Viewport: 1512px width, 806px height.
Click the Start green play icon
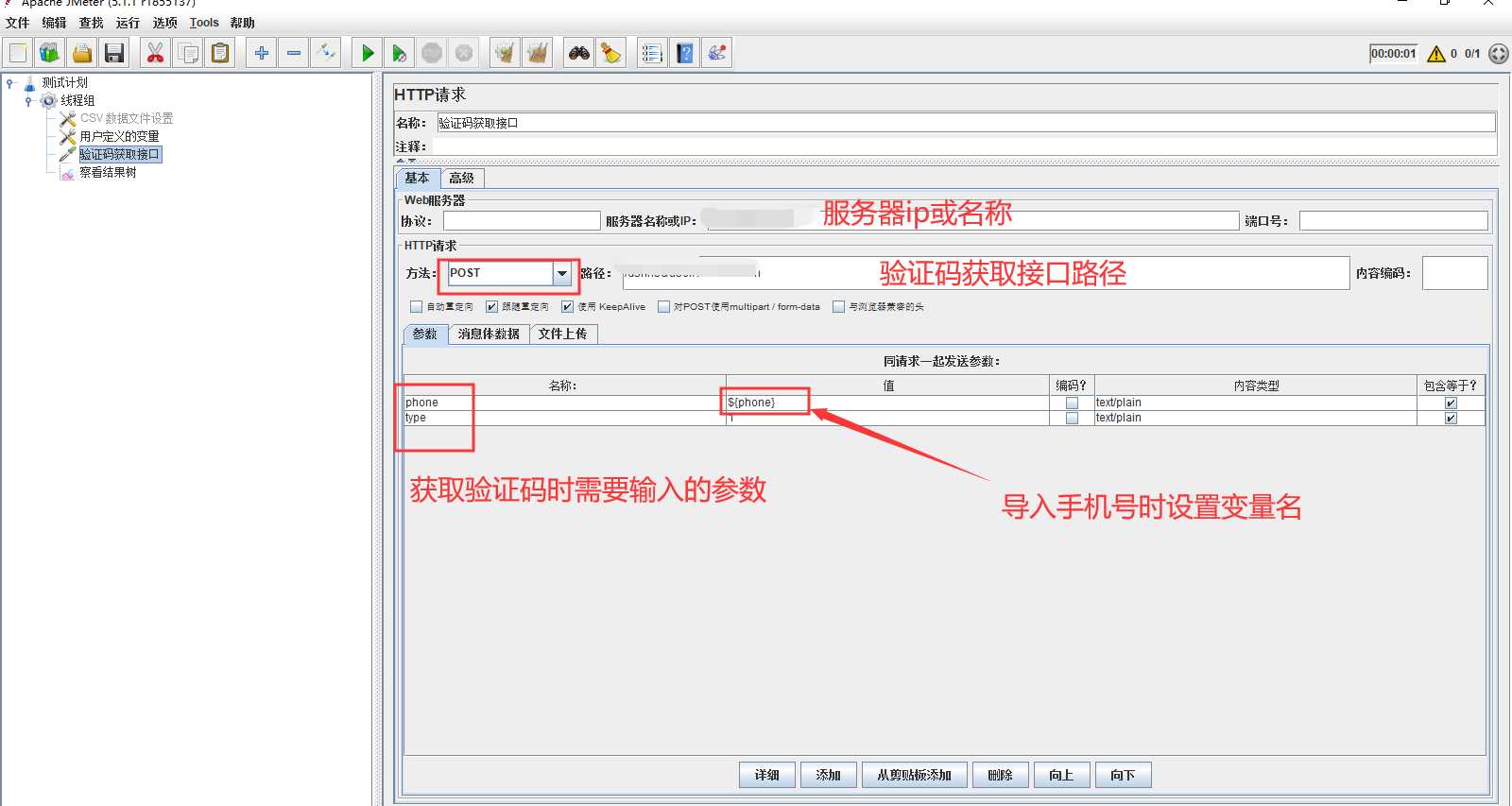(368, 53)
